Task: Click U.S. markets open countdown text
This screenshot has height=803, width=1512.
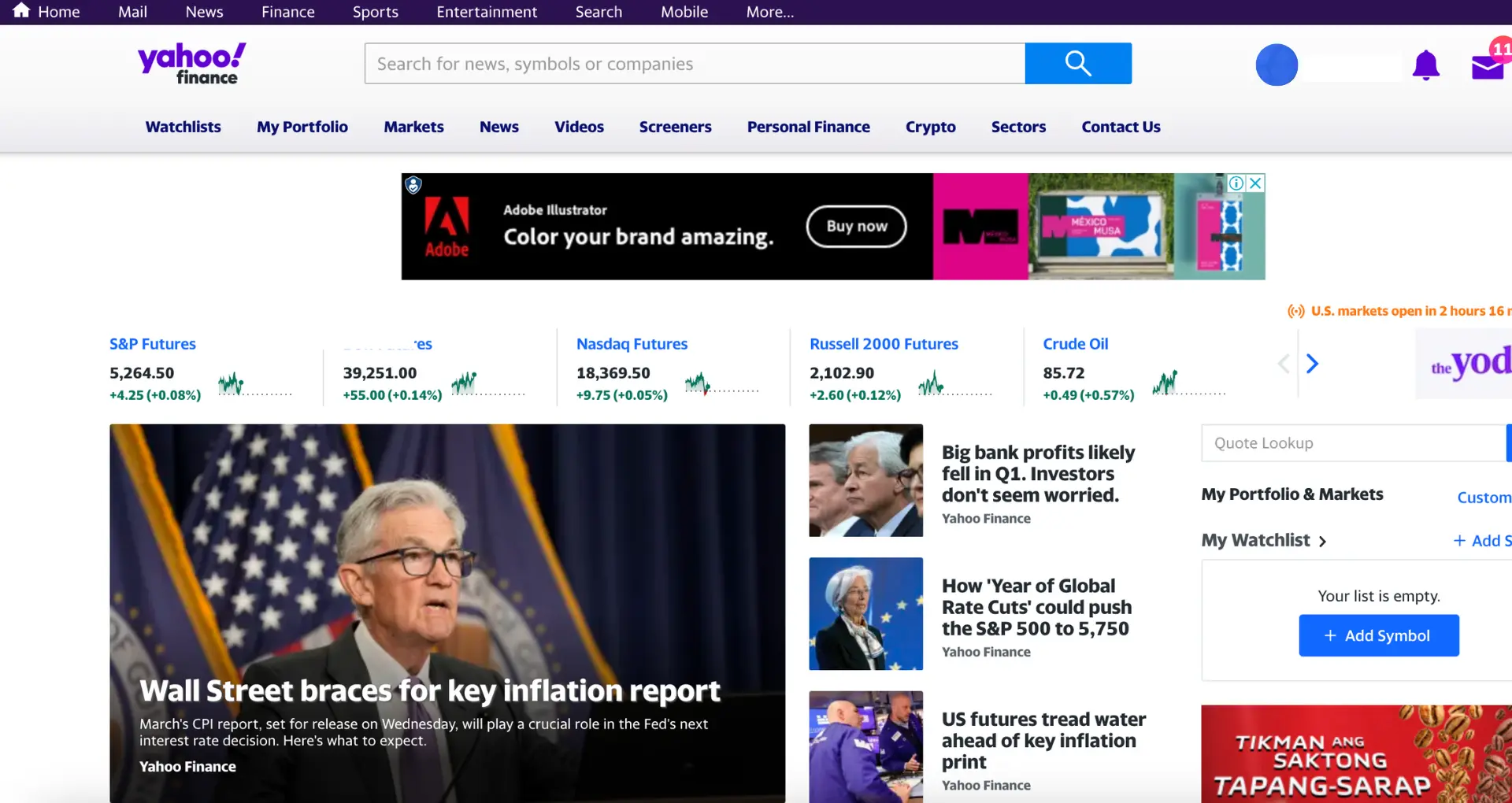Action: click(1410, 311)
